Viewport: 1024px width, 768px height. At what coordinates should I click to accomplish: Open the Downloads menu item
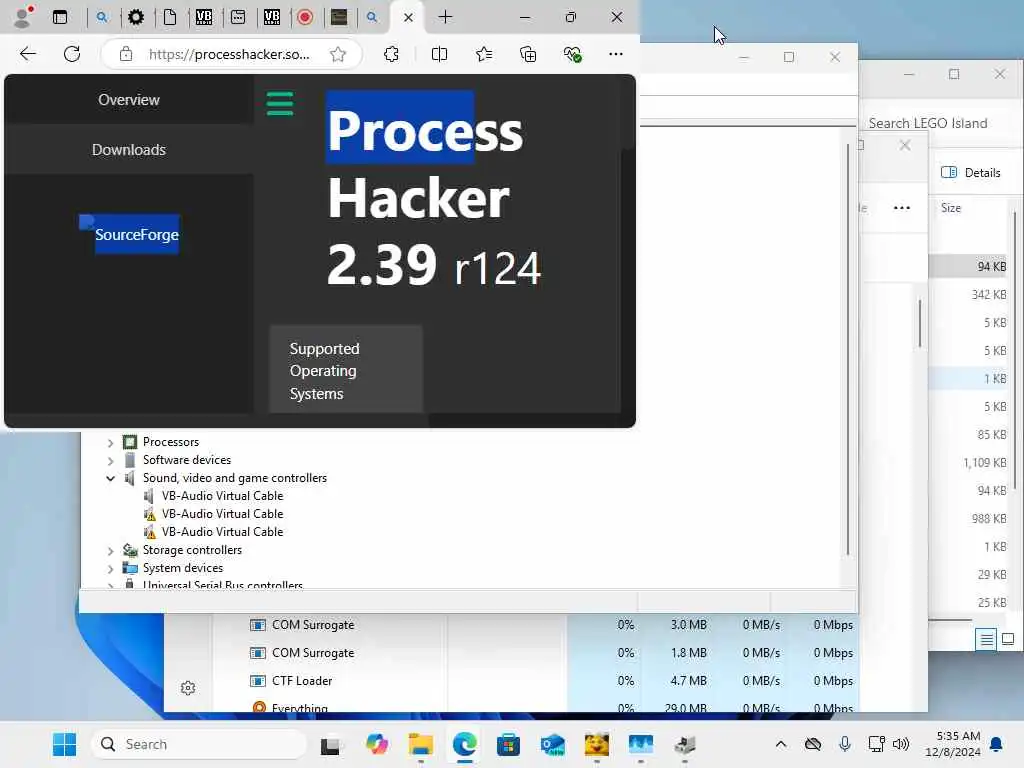click(x=129, y=150)
